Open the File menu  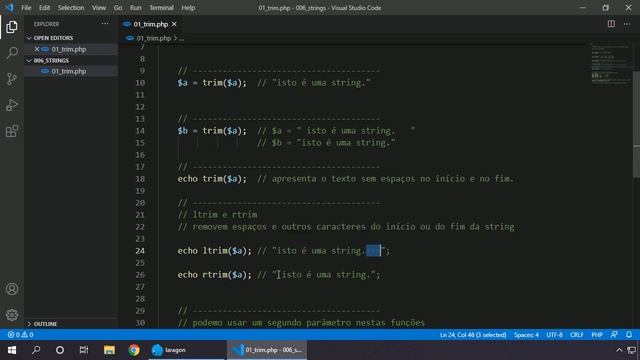(26, 8)
